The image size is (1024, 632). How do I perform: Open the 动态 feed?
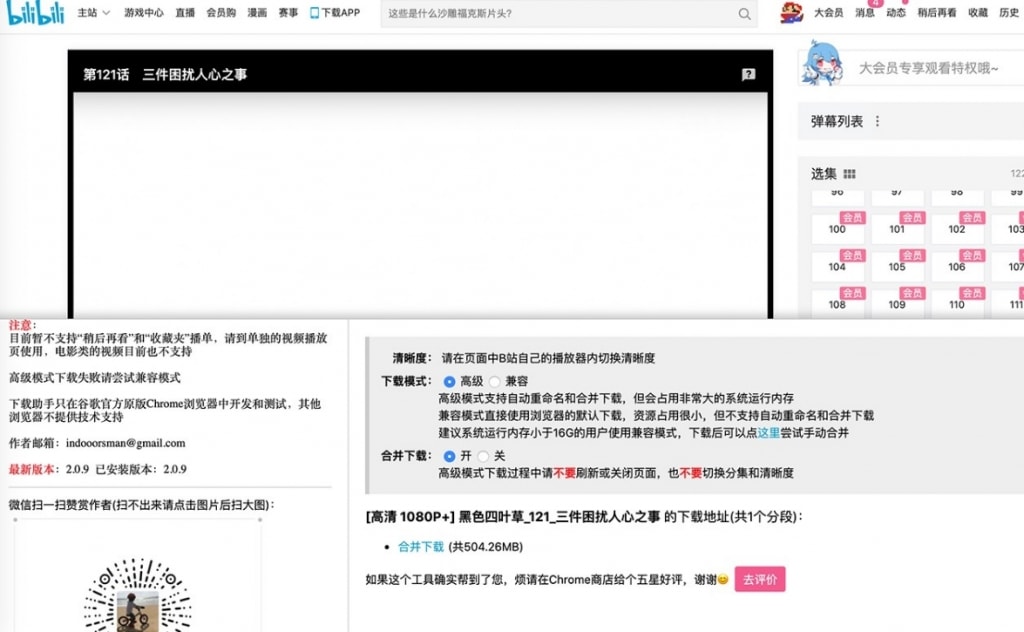point(896,12)
